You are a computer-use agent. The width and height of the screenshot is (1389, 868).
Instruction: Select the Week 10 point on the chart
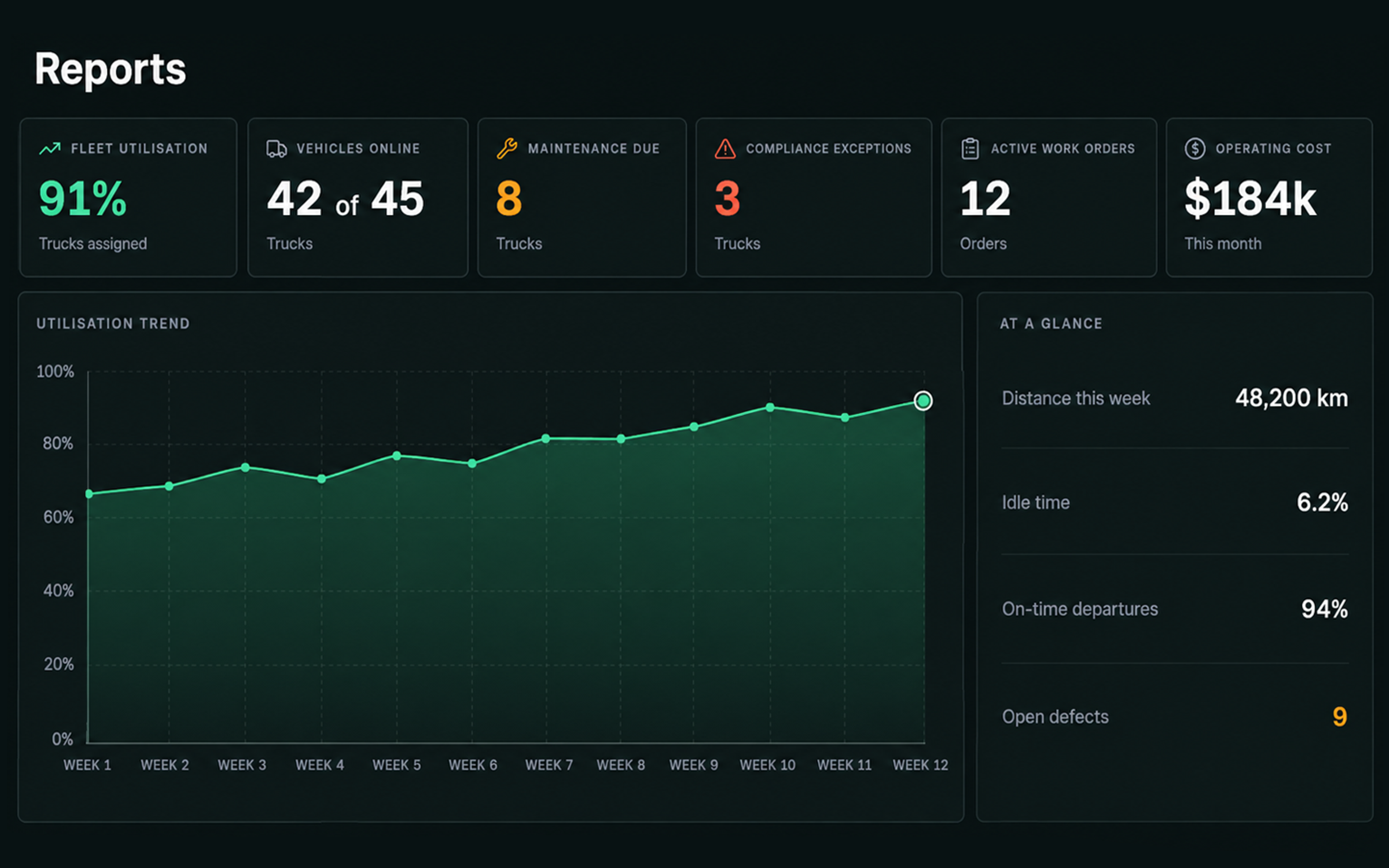click(x=770, y=408)
